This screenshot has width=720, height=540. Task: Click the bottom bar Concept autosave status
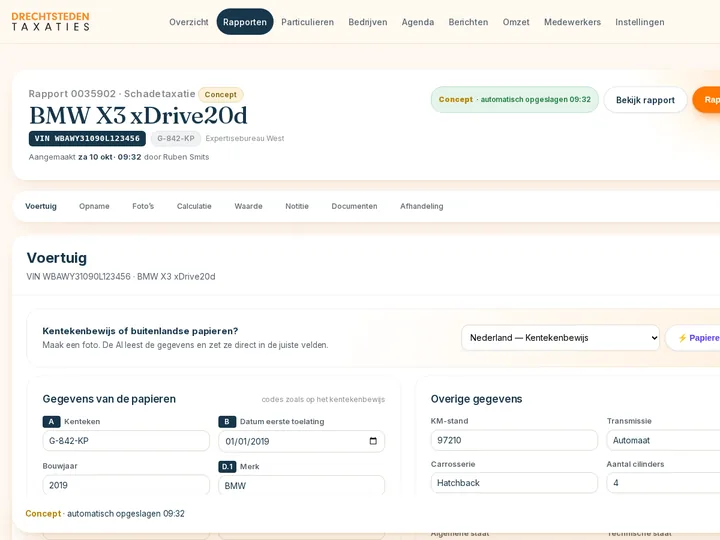105,514
